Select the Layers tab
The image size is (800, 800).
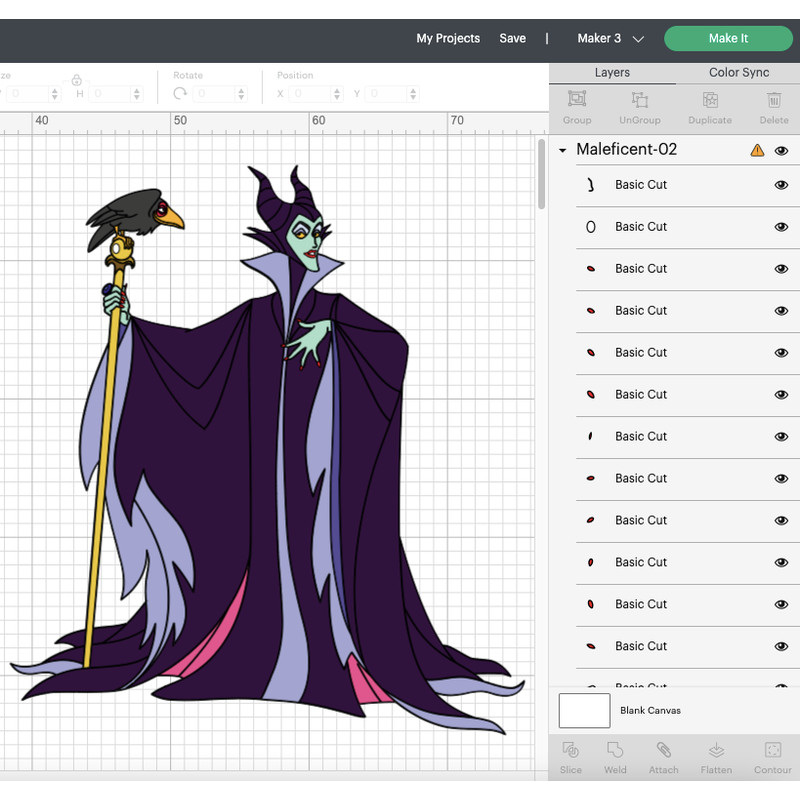612,72
